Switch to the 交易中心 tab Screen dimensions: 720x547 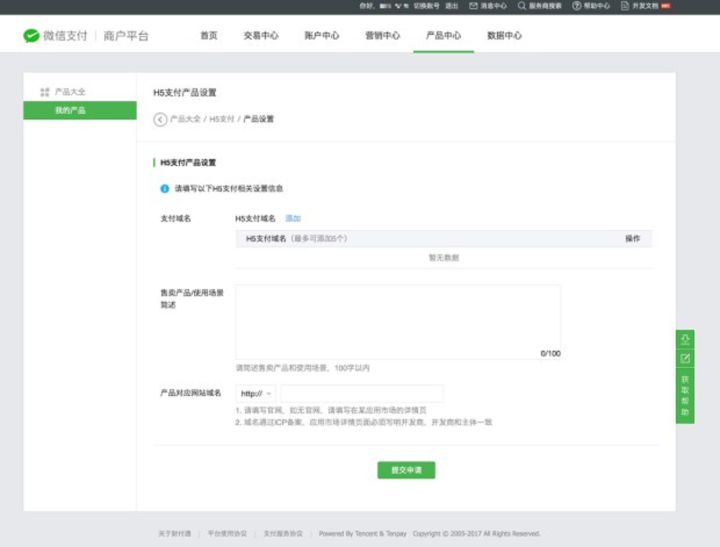[x=260, y=36]
